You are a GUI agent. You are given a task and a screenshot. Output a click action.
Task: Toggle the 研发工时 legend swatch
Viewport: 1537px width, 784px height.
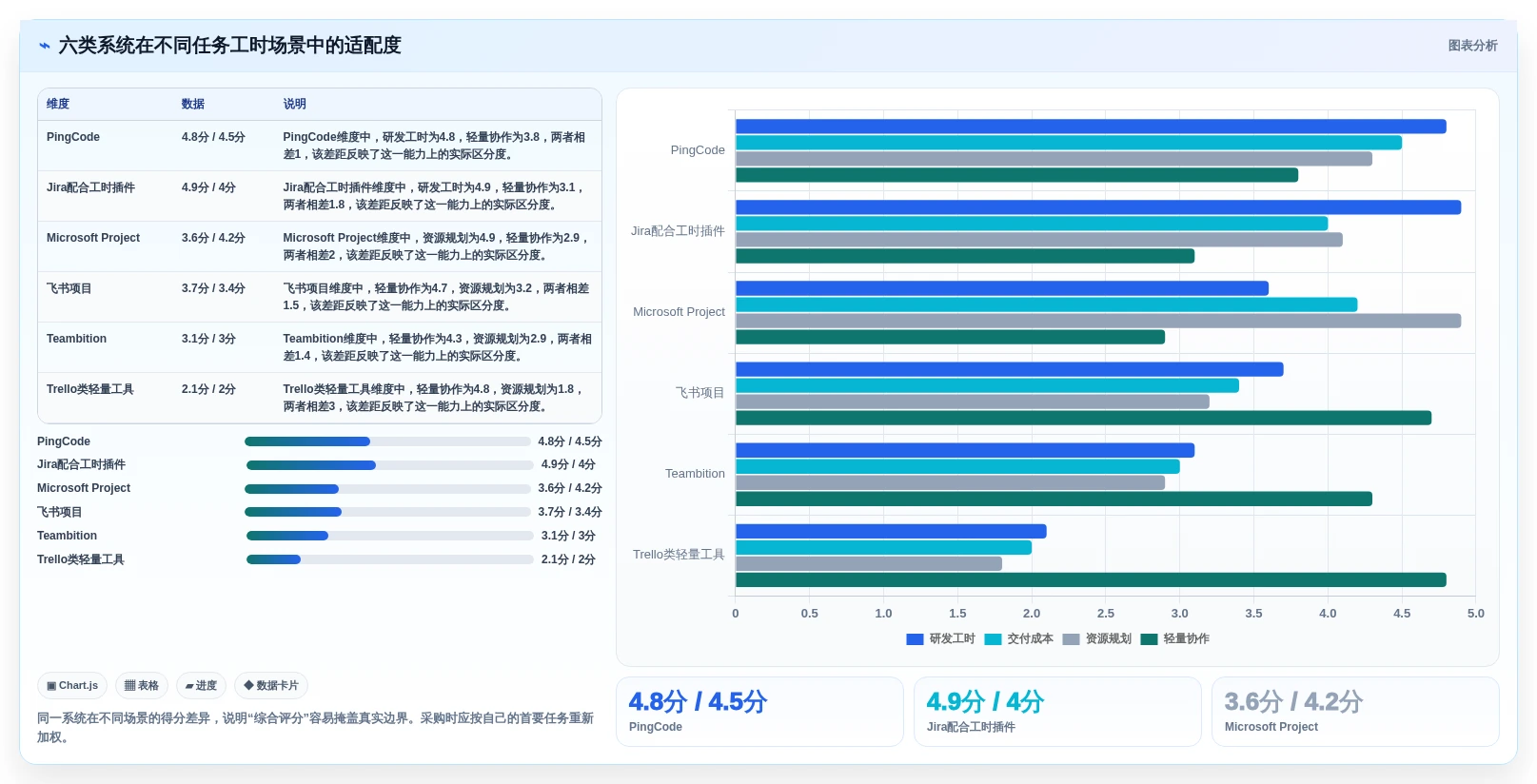[x=915, y=639]
